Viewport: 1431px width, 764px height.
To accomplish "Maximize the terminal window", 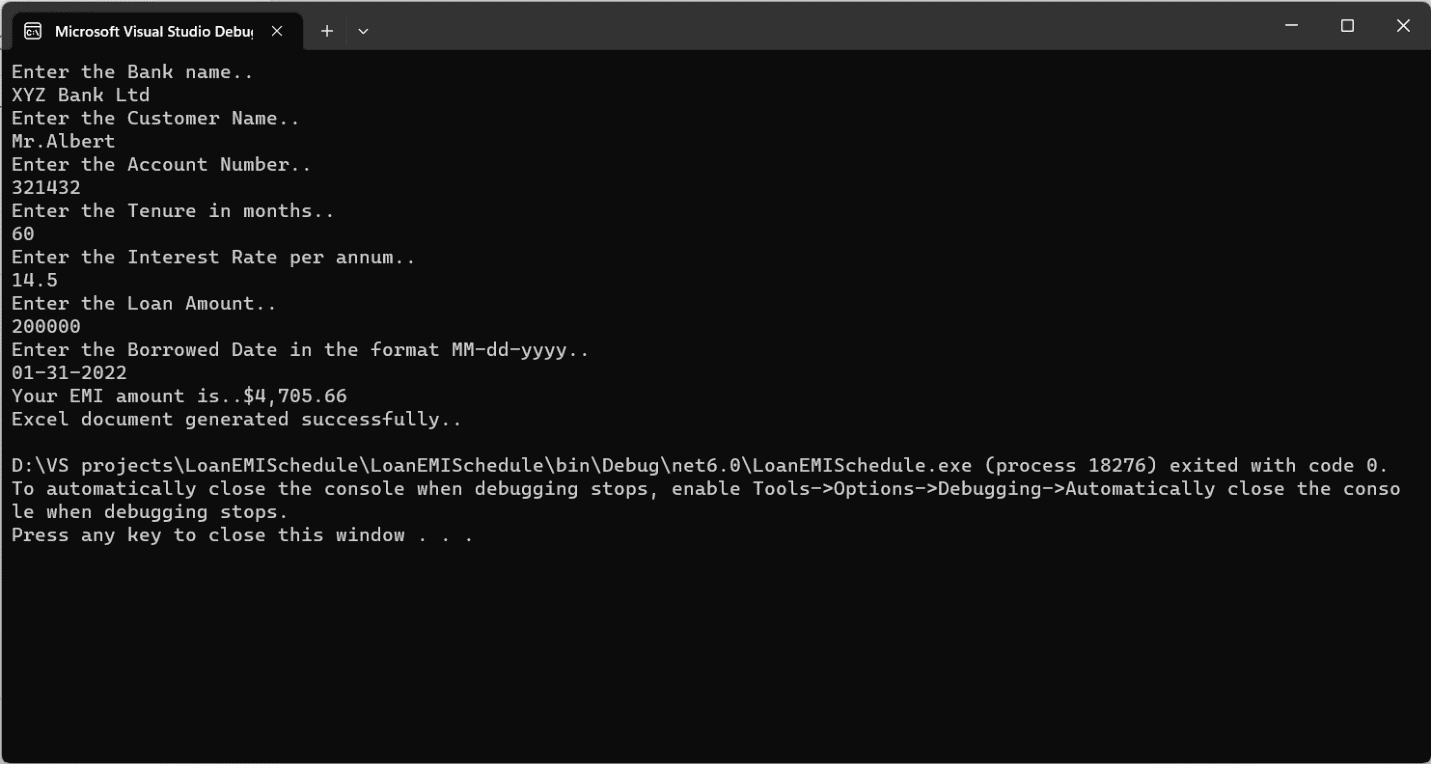I will click(1347, 26).
